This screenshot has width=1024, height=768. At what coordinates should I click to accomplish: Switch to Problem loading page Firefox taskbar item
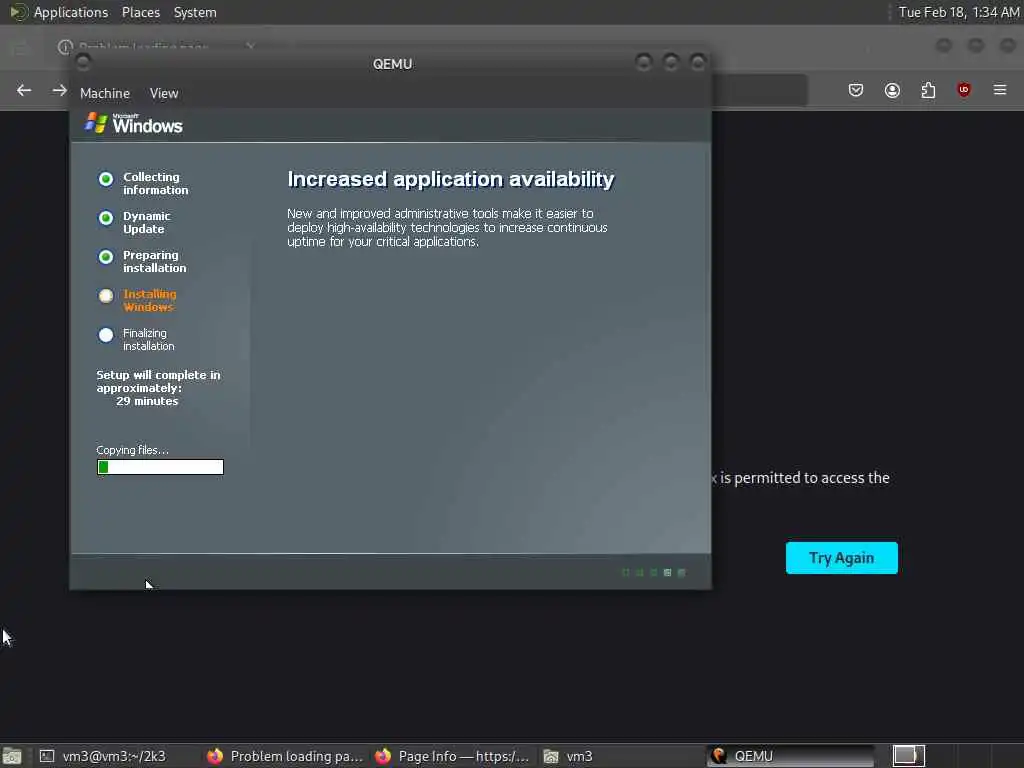pos(285,756)
